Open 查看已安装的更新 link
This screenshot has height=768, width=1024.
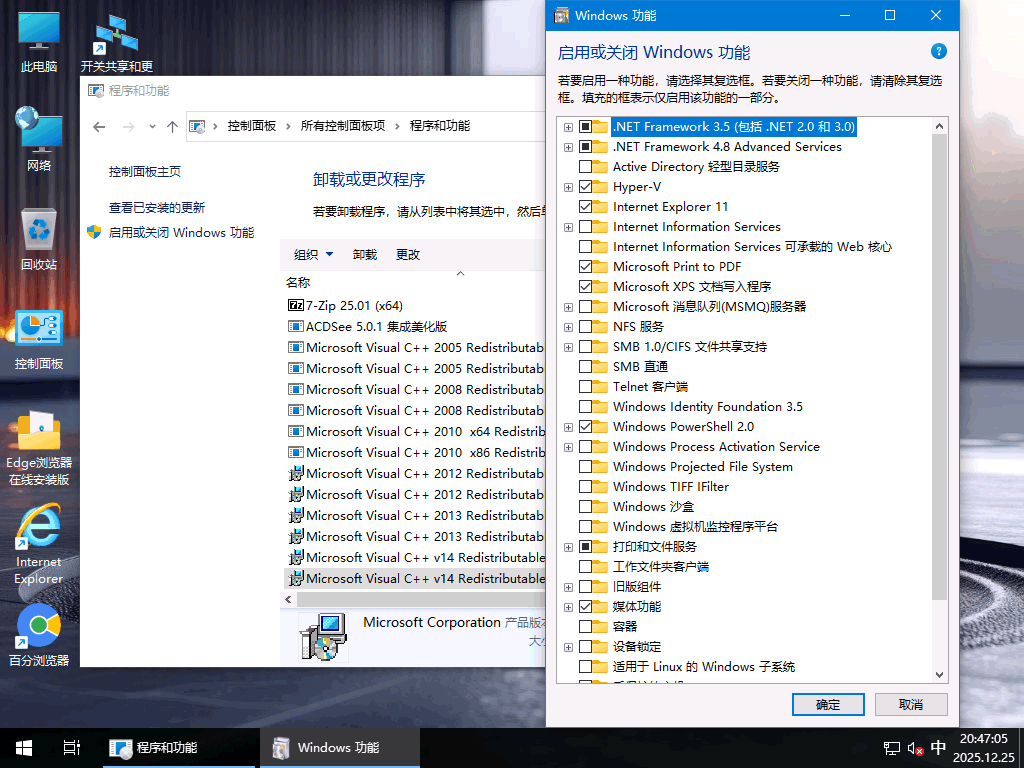coord(157,208)
